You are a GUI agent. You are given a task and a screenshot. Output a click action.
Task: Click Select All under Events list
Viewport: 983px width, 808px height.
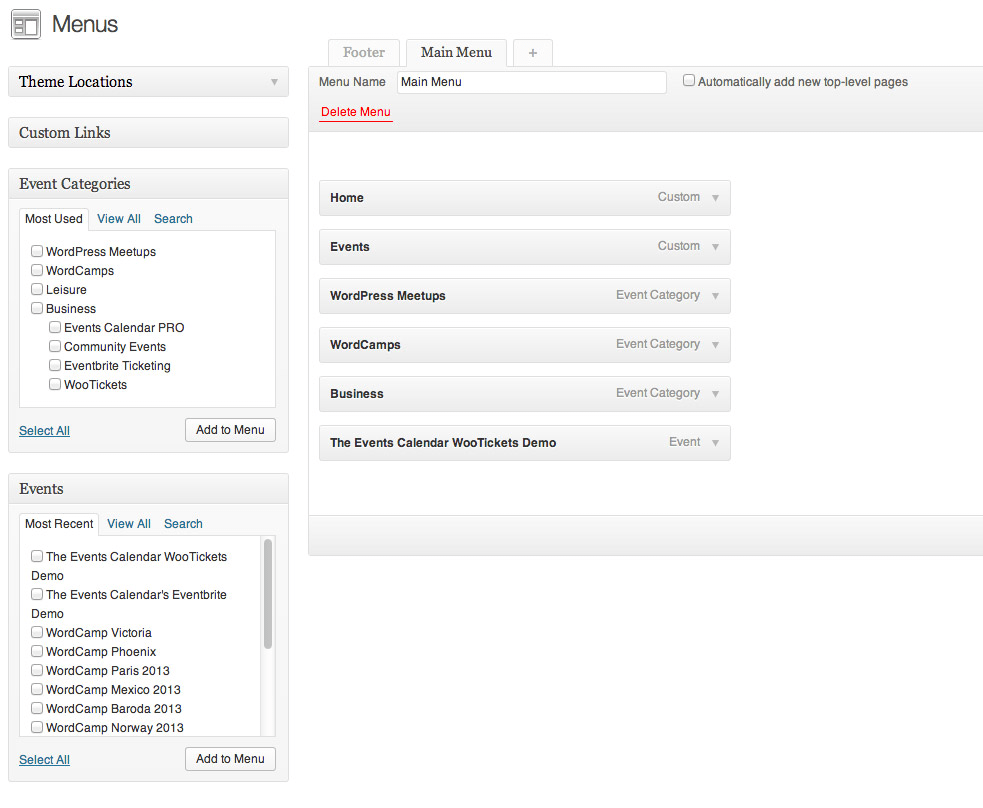coord(45,760)
